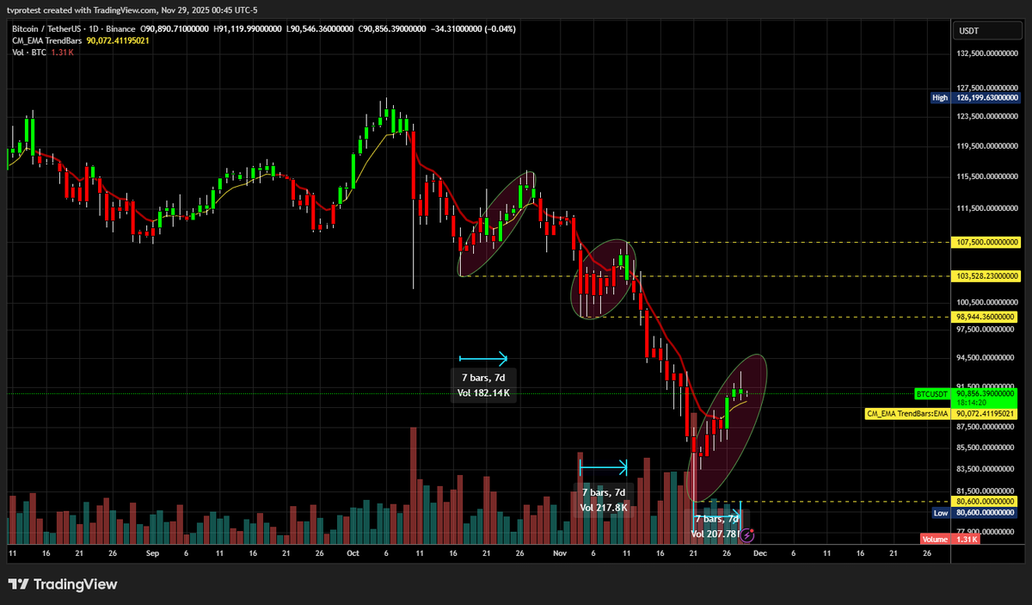
Task: Click the Low price marker label
Action: [940, 512]
